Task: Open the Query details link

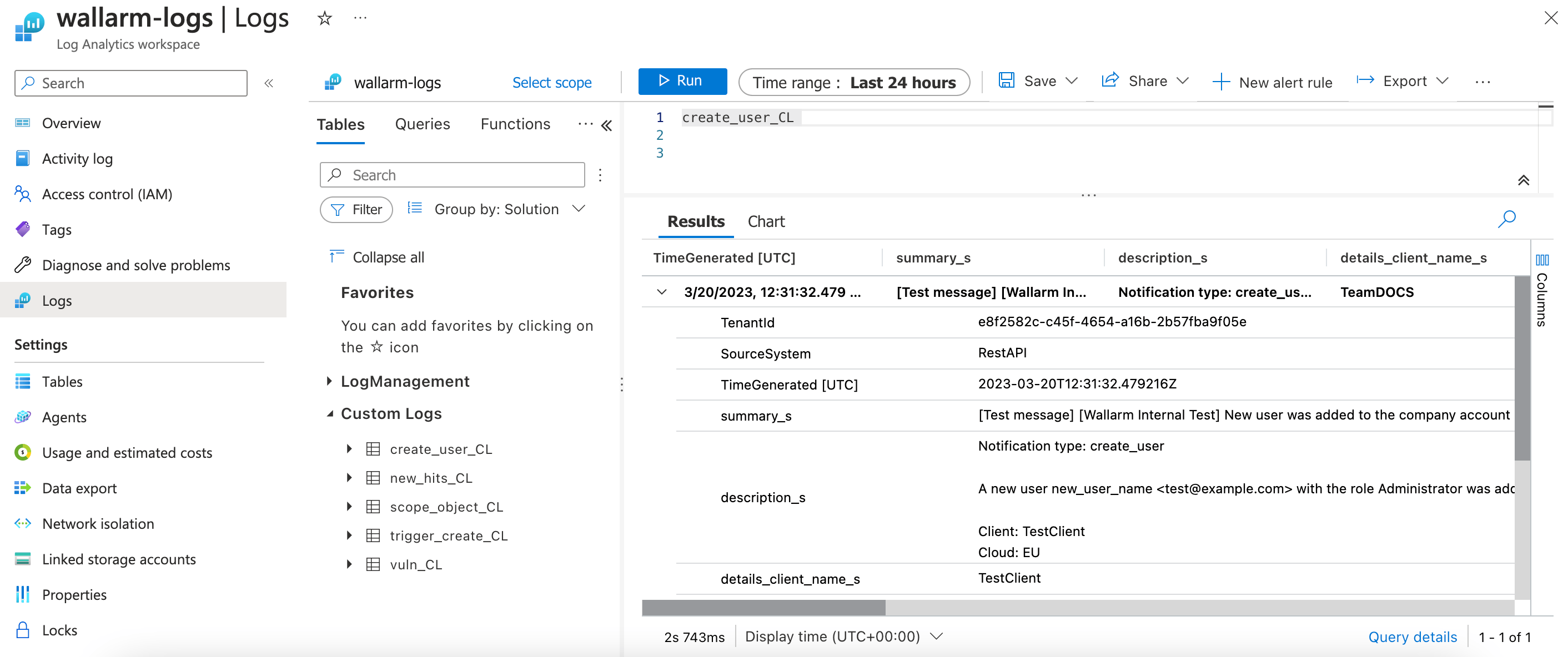Action: pos(1411,637)
